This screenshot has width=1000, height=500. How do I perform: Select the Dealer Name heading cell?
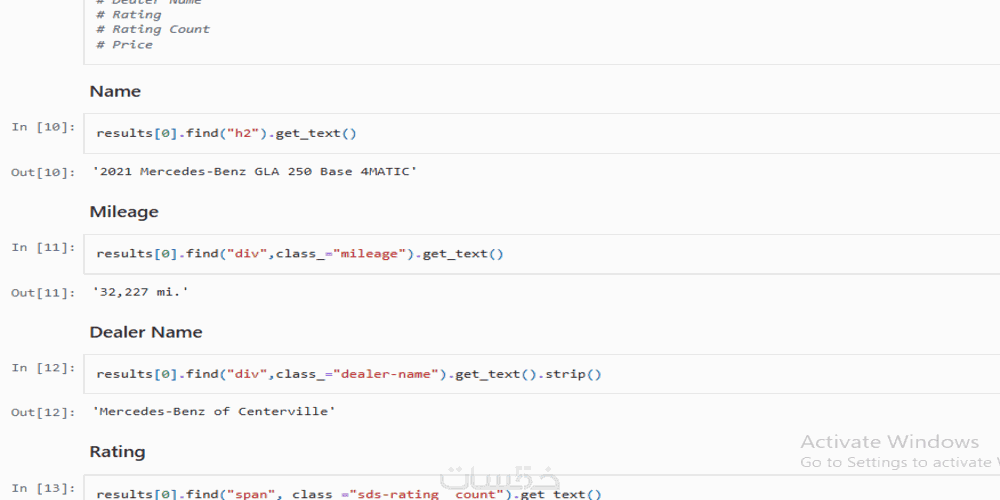[146, 332]
